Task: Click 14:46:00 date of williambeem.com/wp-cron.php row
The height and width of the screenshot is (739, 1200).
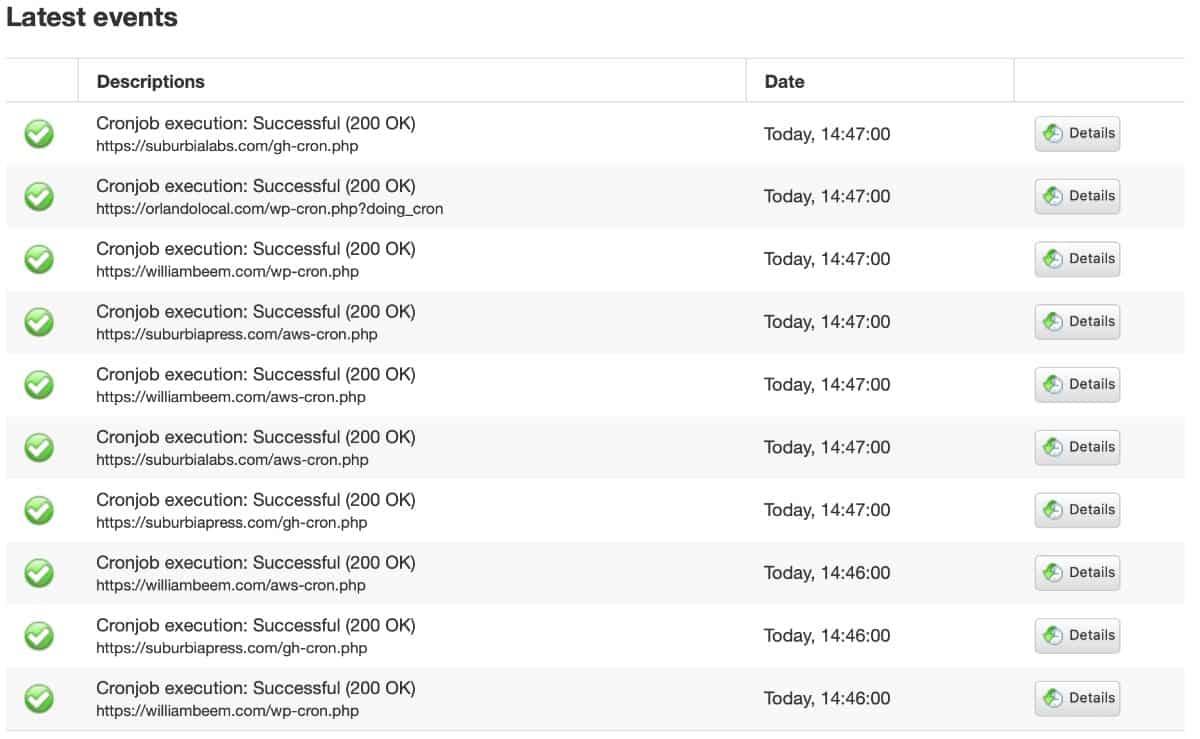Action: [x=827, y=699]
